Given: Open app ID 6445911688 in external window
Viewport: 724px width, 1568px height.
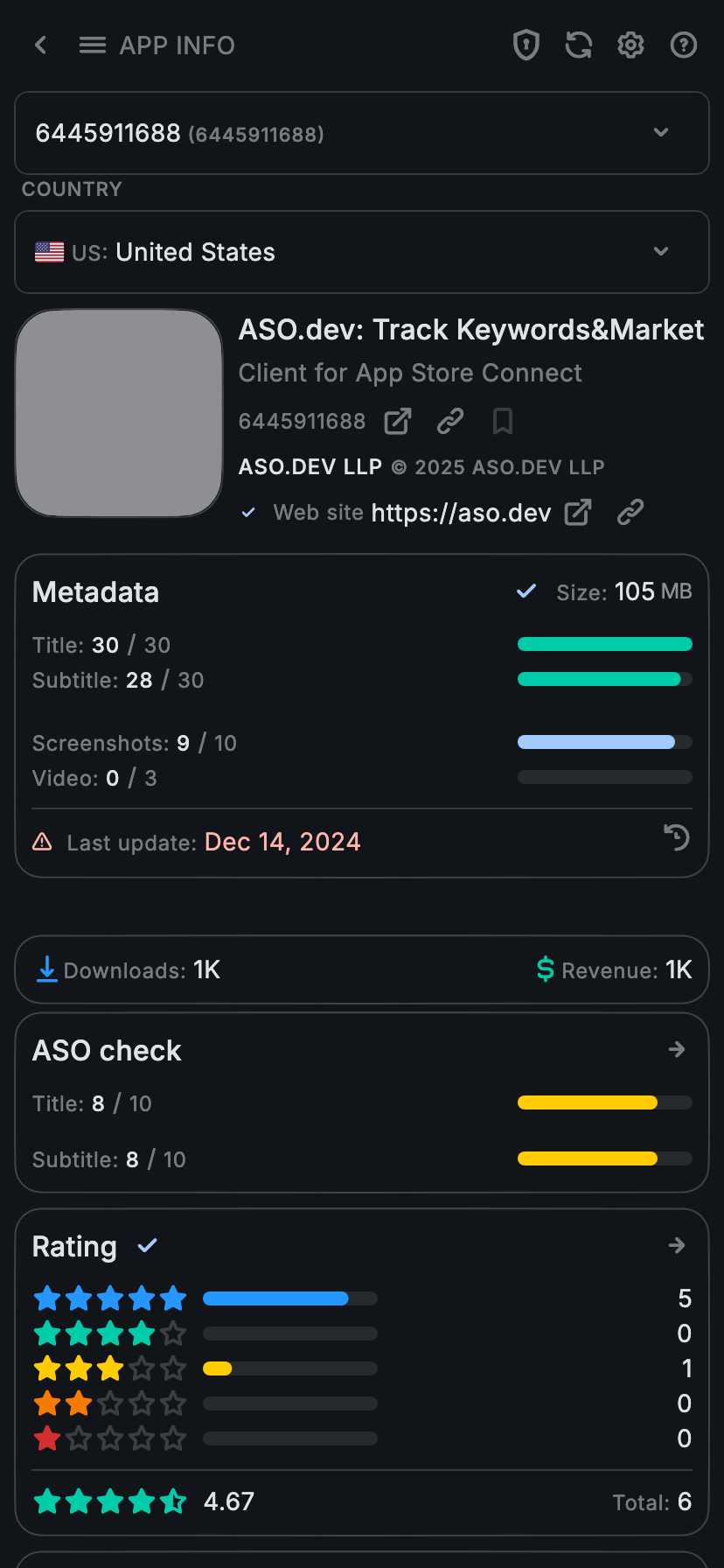Looking at the screenshot, I should click(398, 422).
